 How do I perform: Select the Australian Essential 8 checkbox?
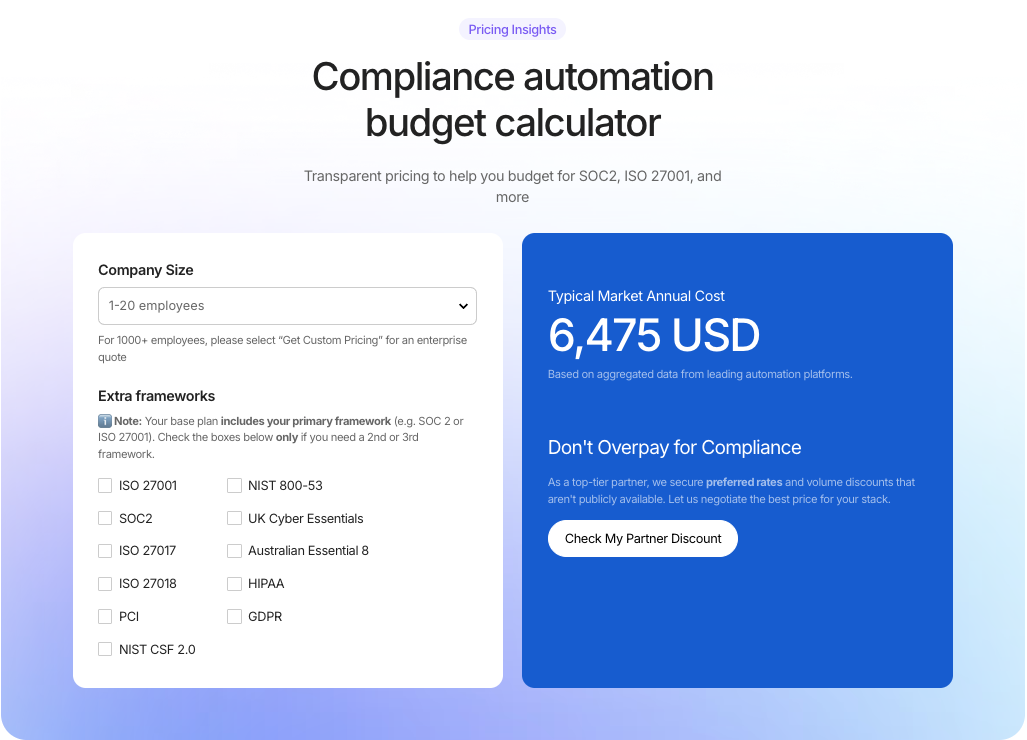click(x=234, y=550)
